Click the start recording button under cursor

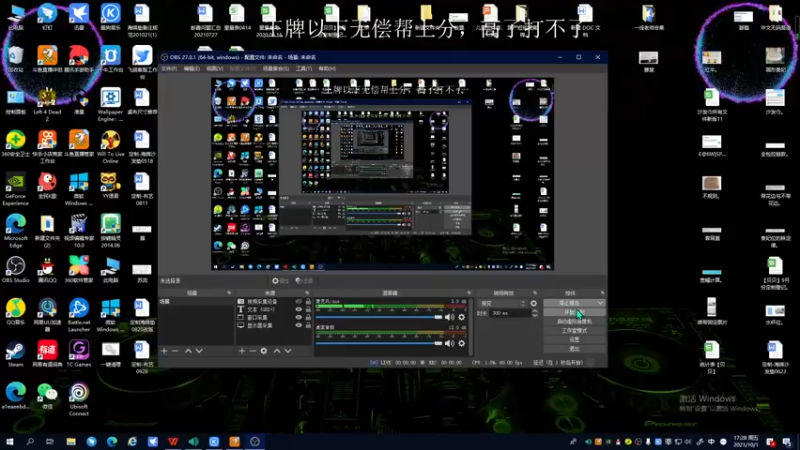(x=574, y=312)
